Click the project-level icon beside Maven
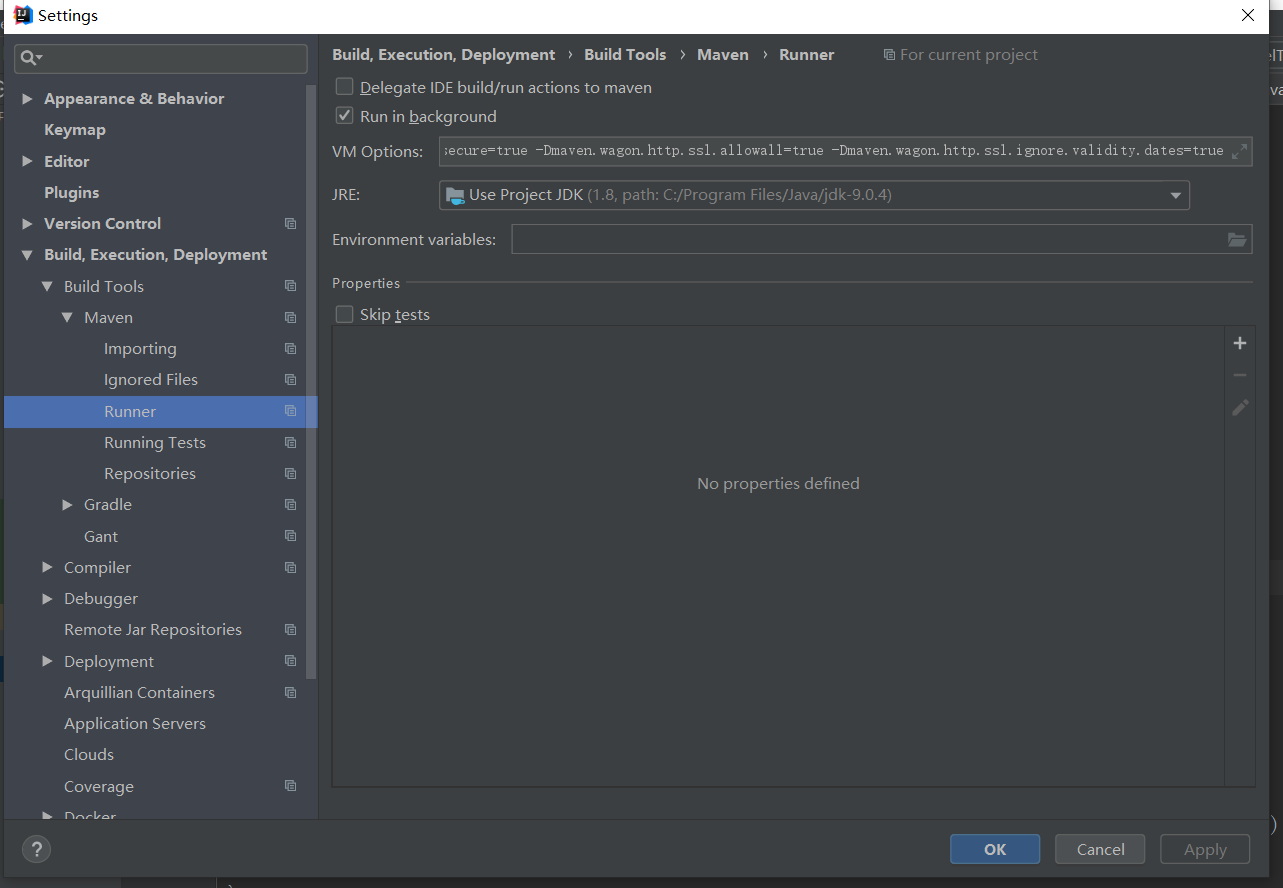Image resolution: width=1283 pixels, height=888 pixels. (290, 318)
